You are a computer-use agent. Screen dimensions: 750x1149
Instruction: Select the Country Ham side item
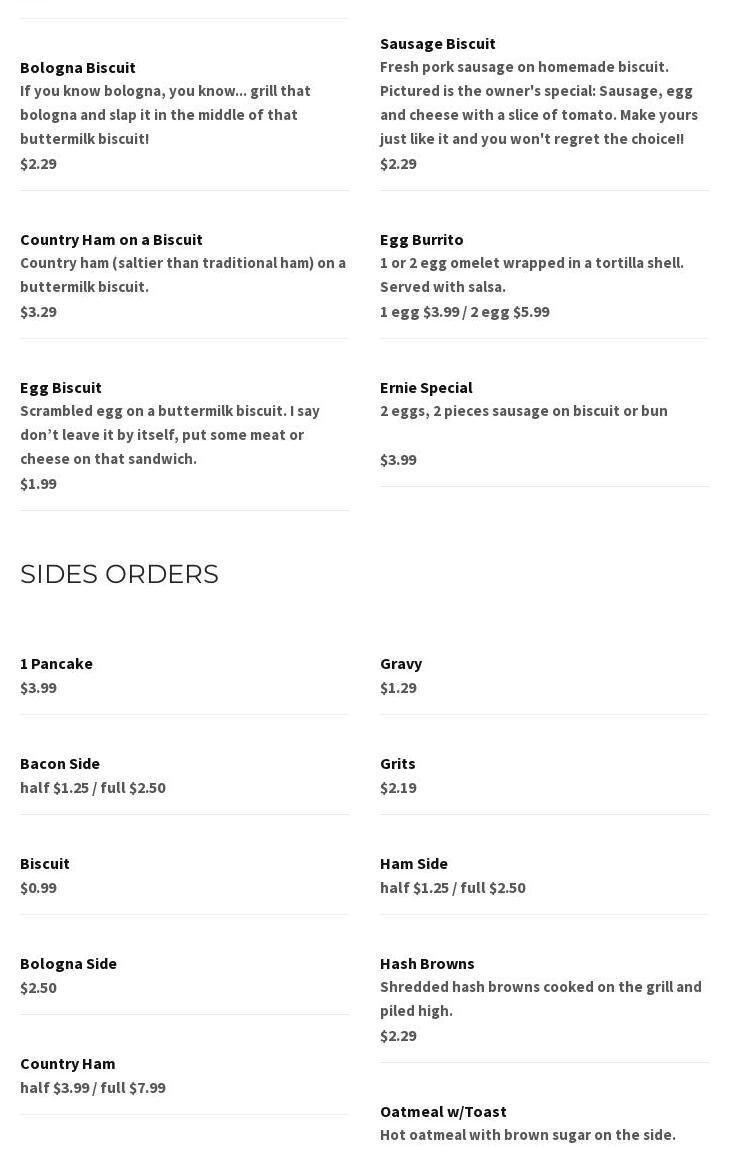pos(67,1063)
